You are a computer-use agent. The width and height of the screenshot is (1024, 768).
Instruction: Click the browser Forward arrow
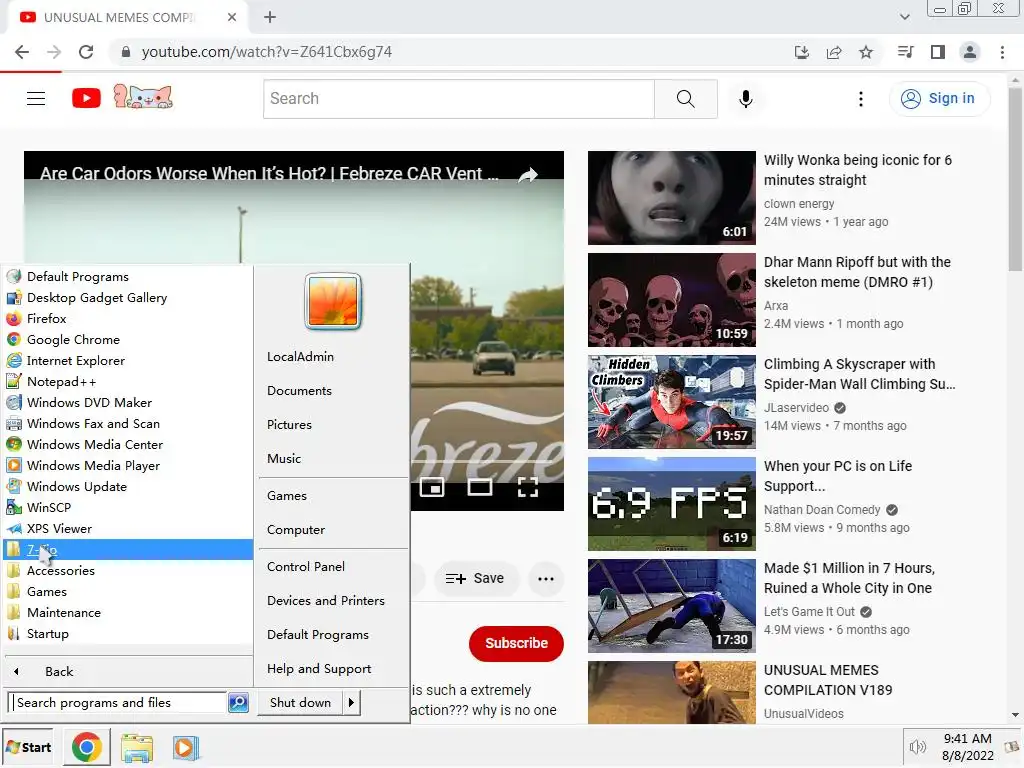pos(54,52)
